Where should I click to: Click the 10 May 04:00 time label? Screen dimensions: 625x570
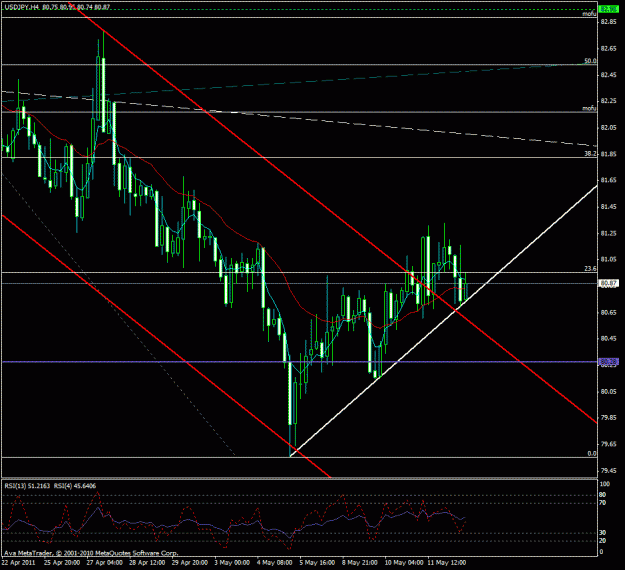pos(404,563)
